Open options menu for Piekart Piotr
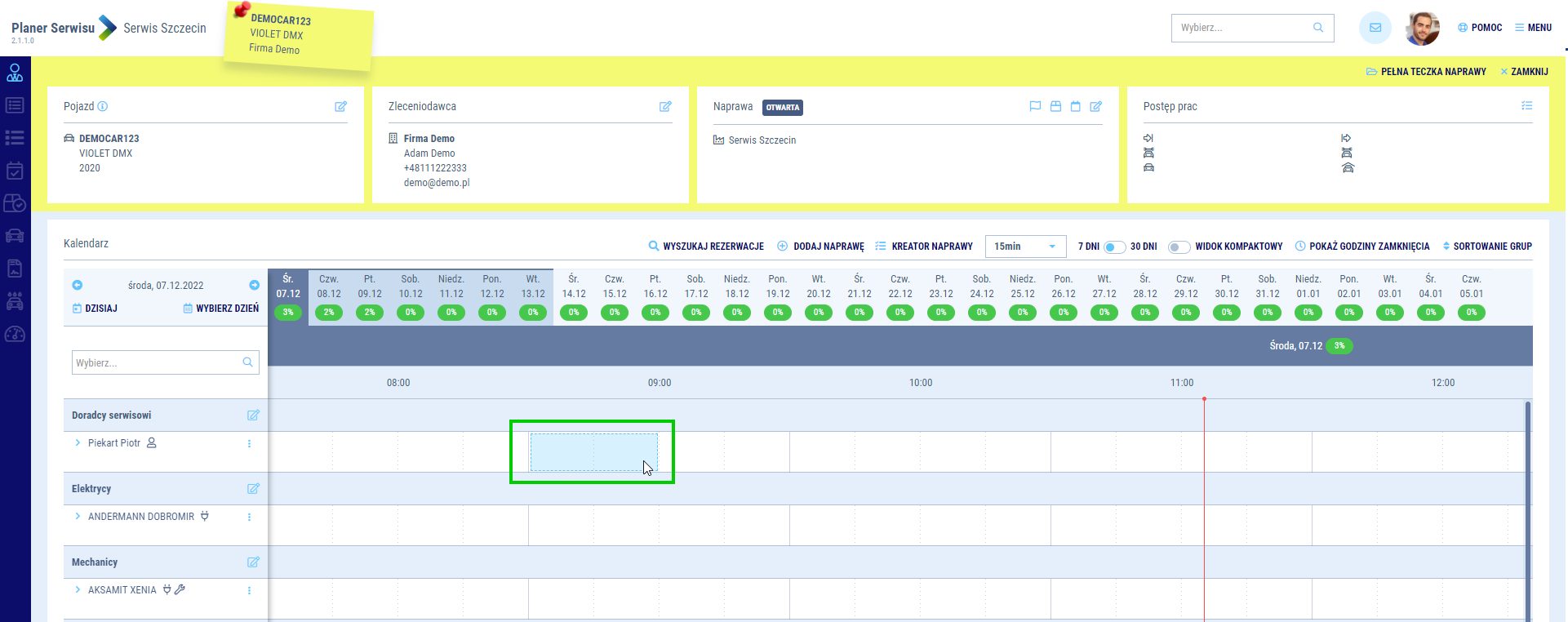Screen dimensions: 1568x622 coord(249,443)
